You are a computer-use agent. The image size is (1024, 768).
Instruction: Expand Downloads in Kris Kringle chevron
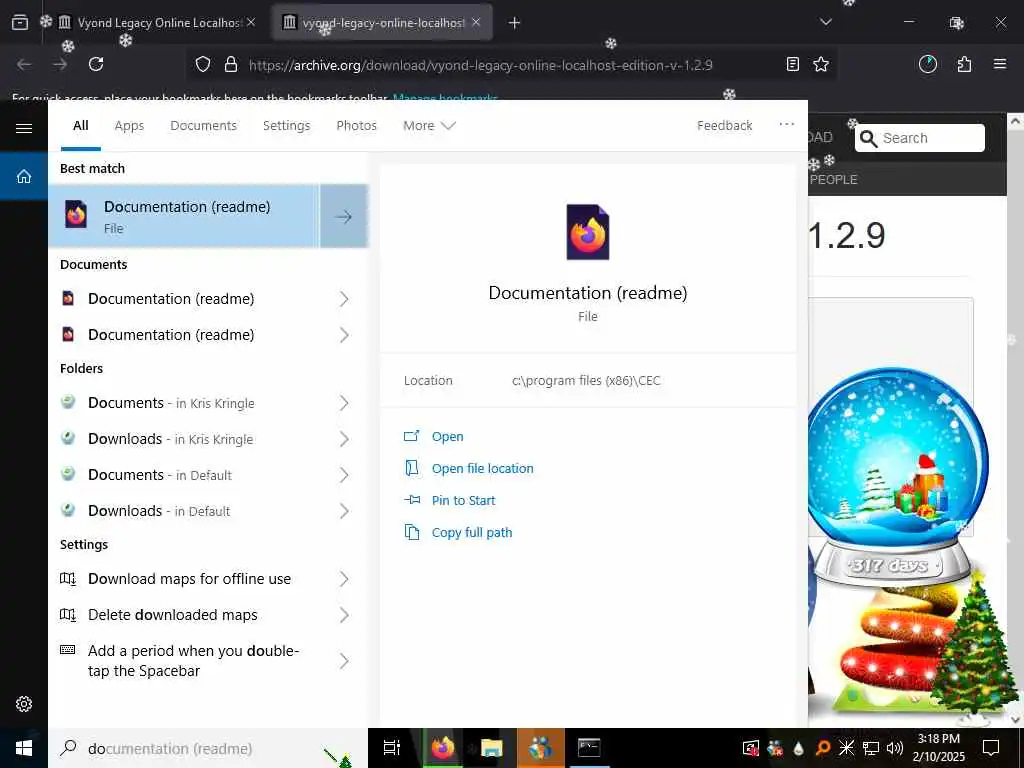pyautogui.click(x=344, y=439)
